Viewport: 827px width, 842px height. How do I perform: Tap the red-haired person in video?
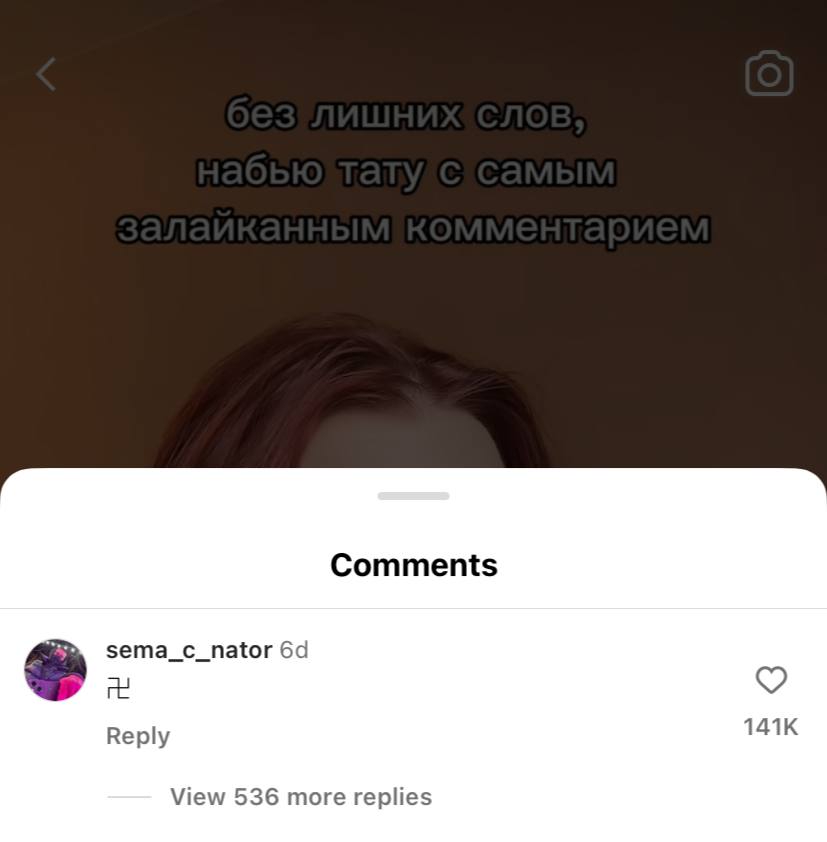(x=354, y=397)
